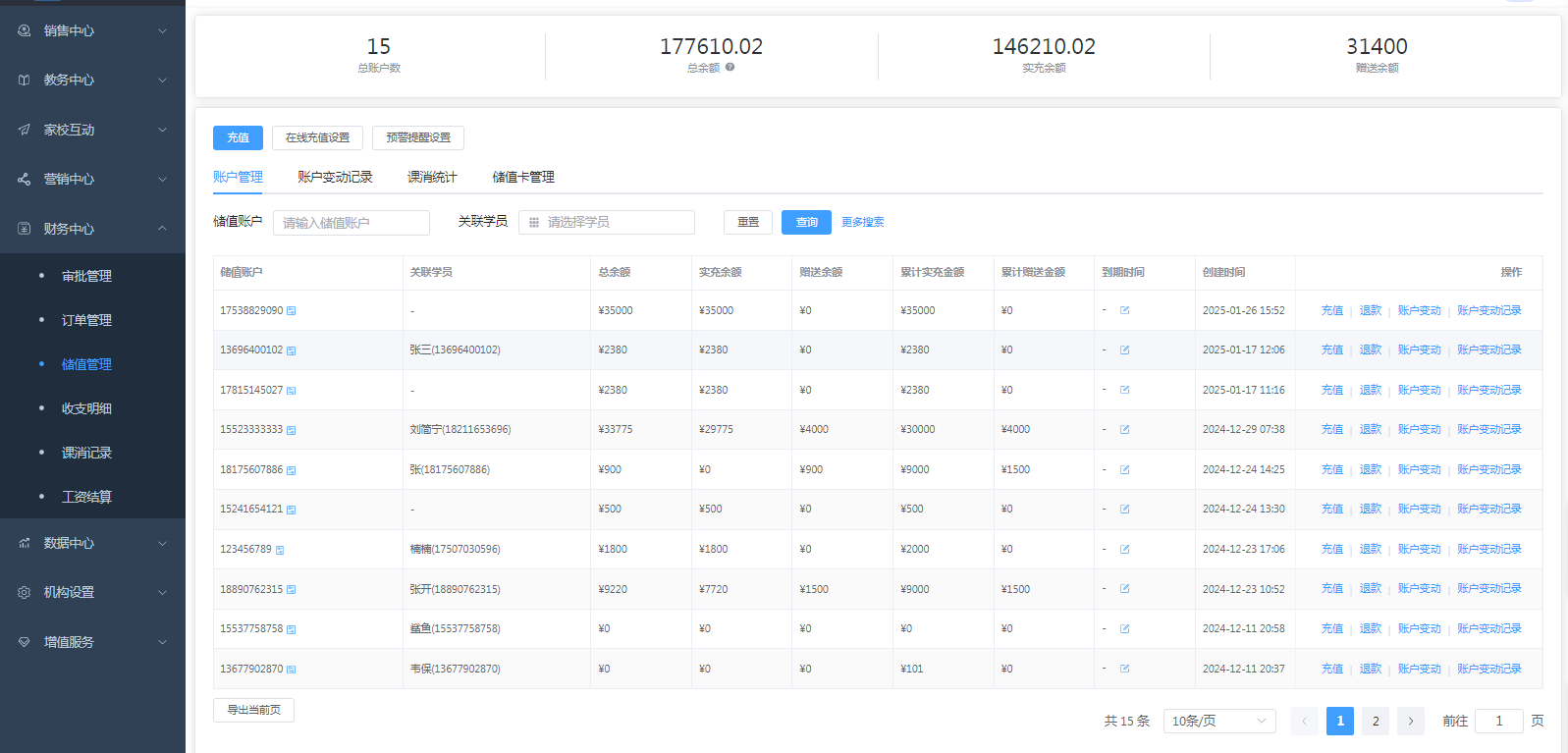1568x753 pixels.
Task: Switch to the 课消统计 tab
Action: (x=432, y=177)
